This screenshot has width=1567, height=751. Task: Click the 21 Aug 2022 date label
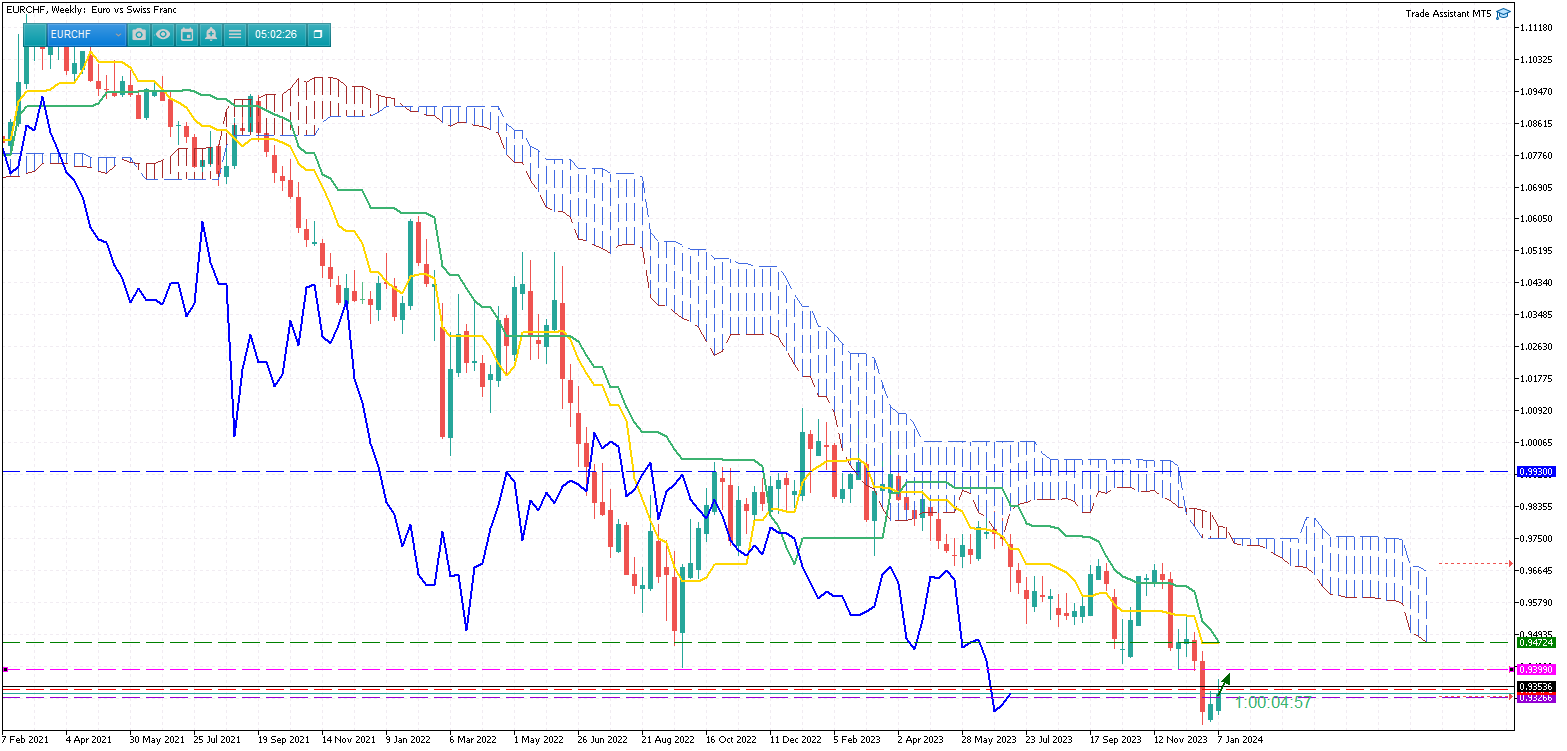click(667, 741)
